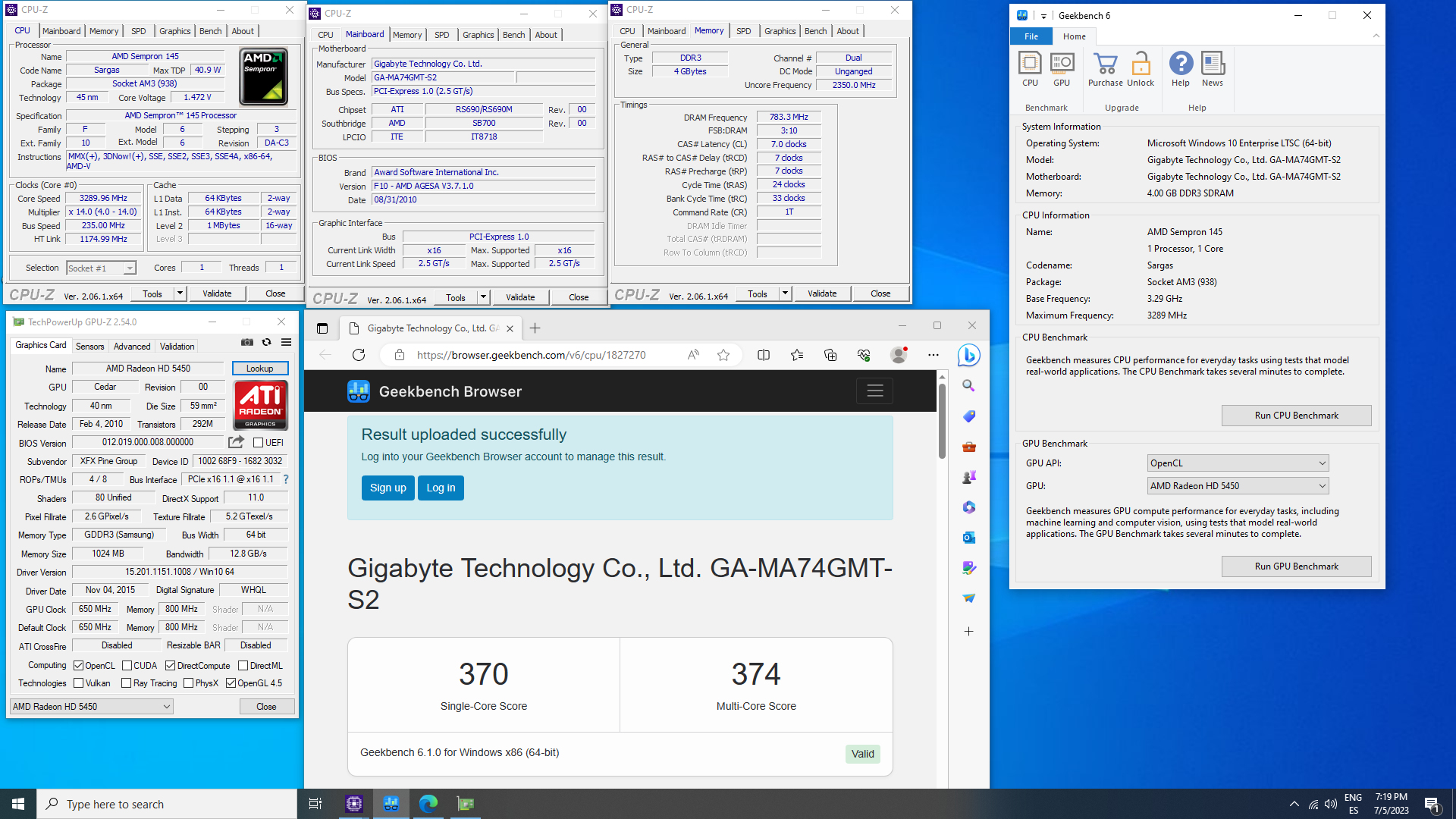
Task: Toggle the Vulkan checkbox in GPU-Z
Action: [x=78, y=683]
